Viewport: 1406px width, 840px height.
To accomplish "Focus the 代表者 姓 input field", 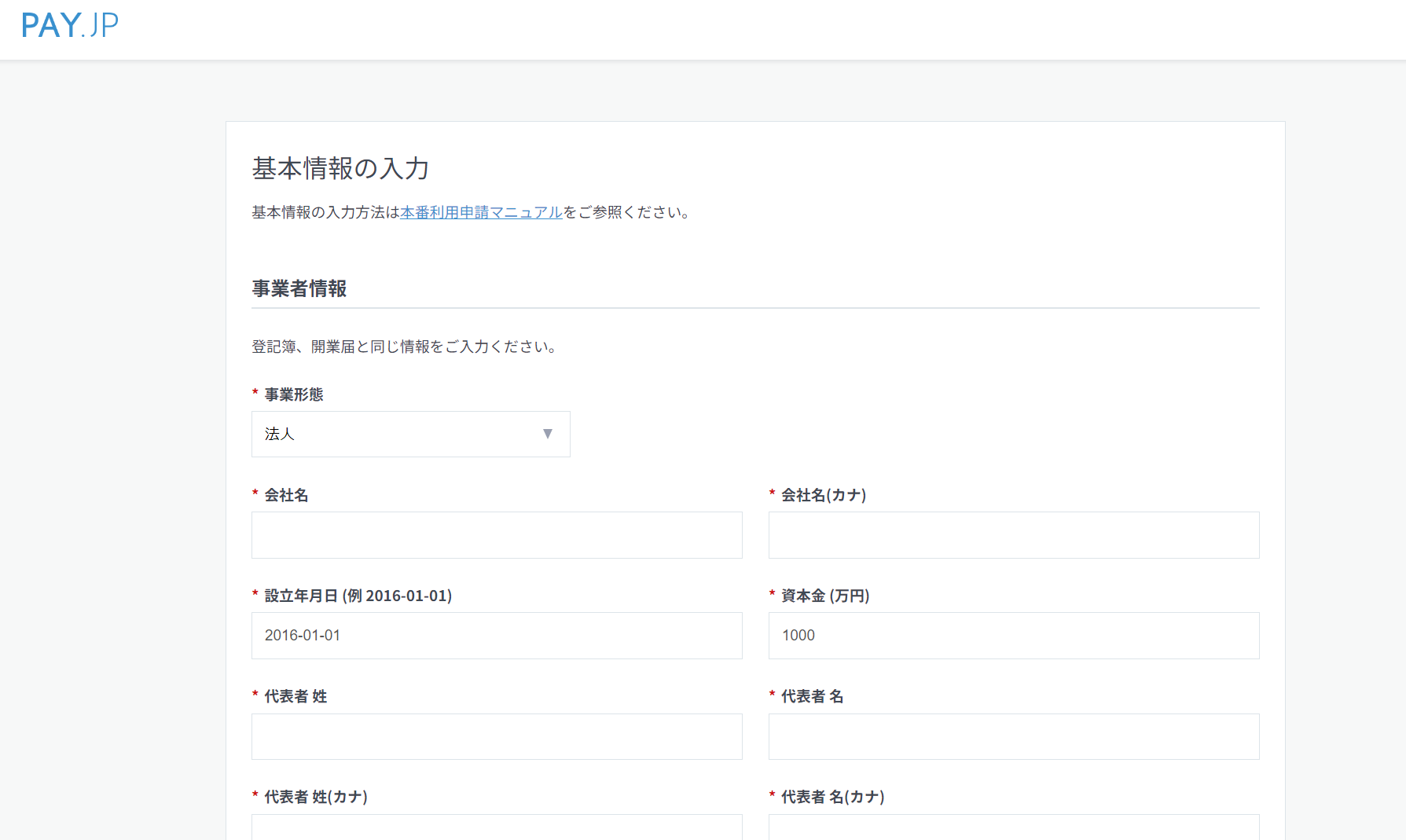I will click(497, 736).
